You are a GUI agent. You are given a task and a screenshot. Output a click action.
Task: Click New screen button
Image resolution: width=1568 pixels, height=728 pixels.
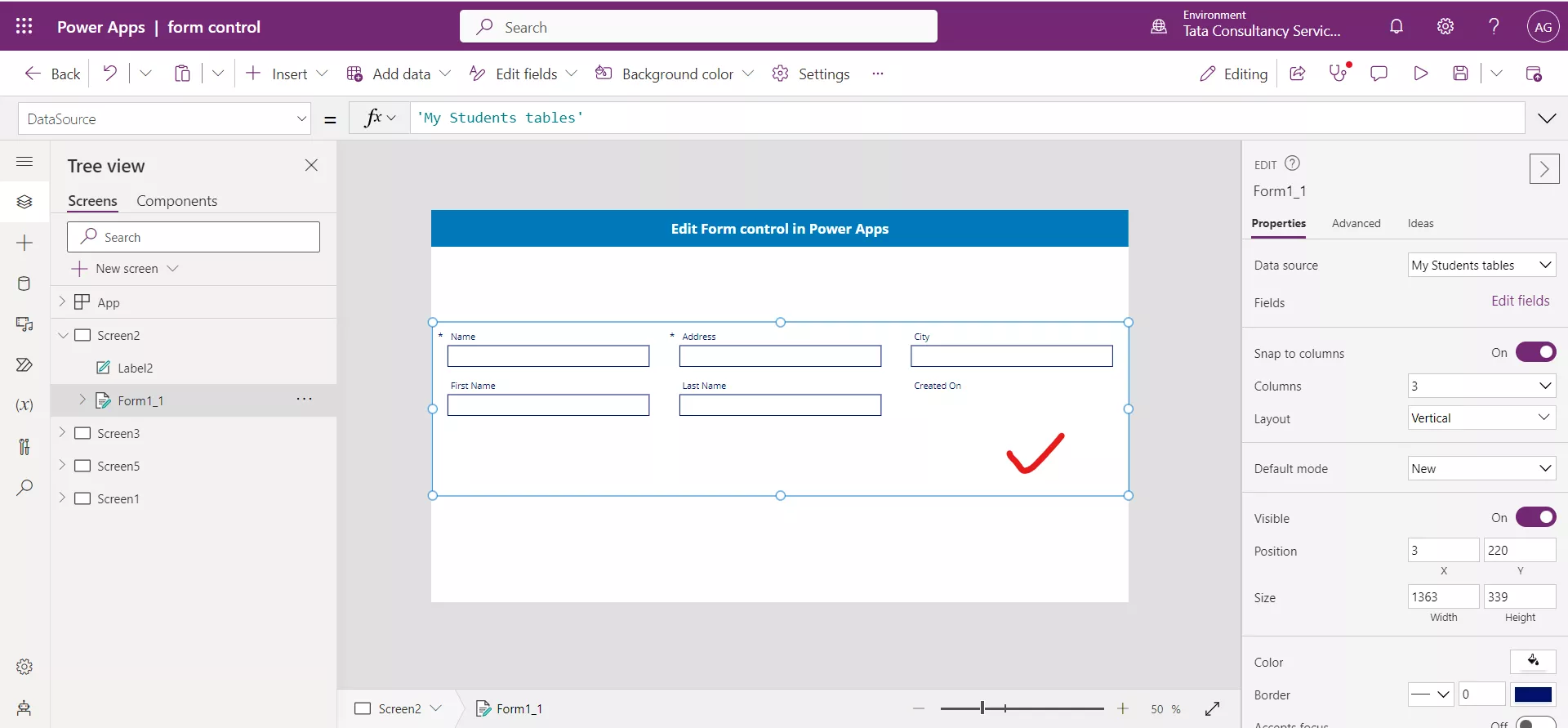click(125, 268)
